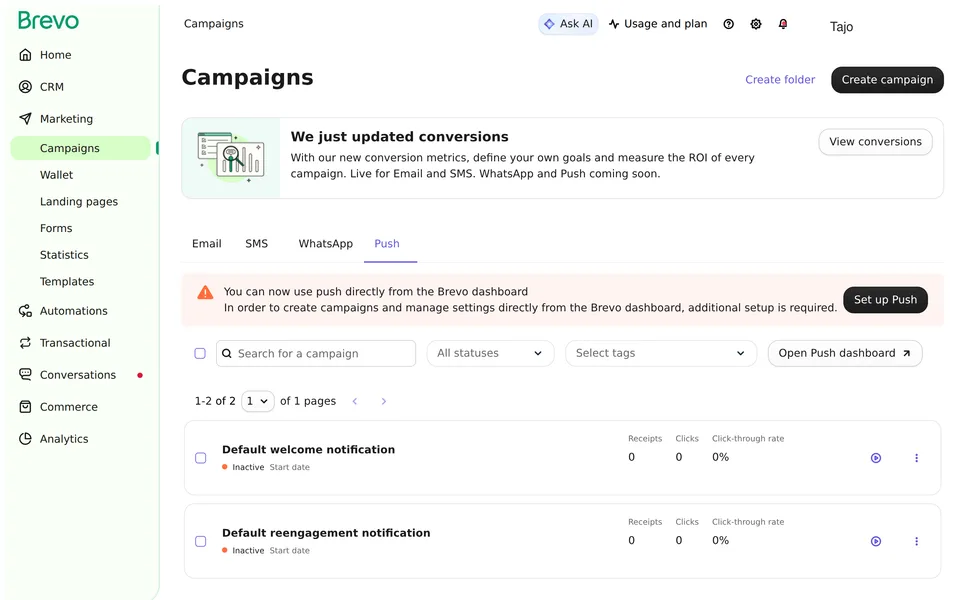Click Inactive status of Default welcome notification

248,467
